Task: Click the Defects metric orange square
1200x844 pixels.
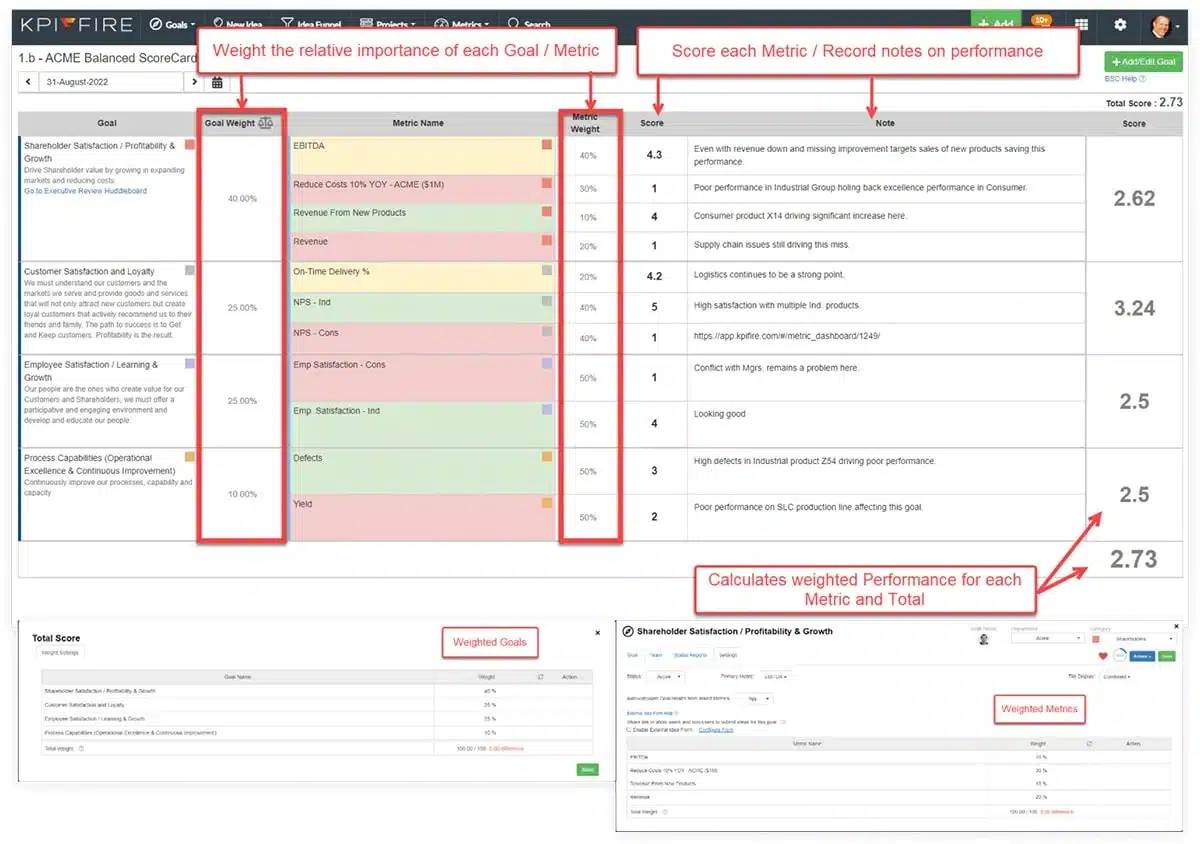Action: pos(547,457)
